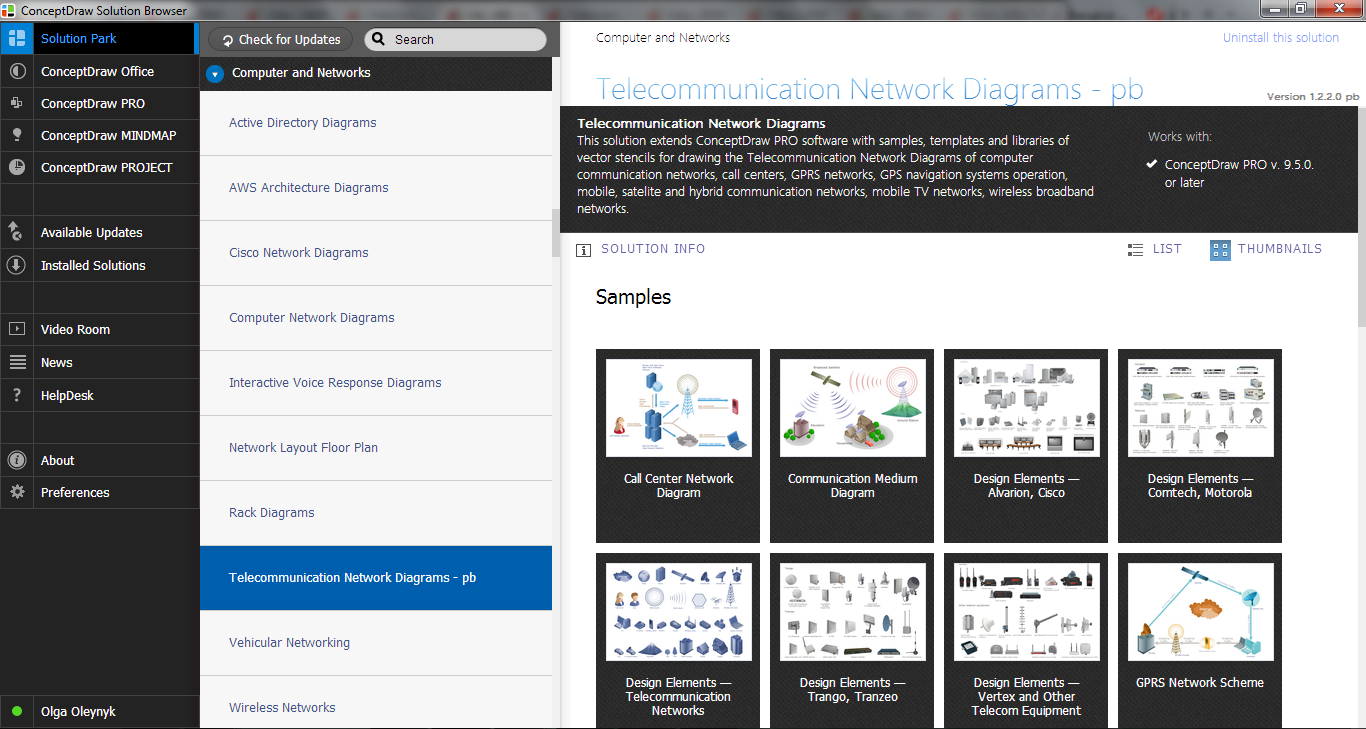Click ConceptDraw PROJECT pie icon
The height and width of the screenshot is (729, 1366).
(x=16, y=167)
